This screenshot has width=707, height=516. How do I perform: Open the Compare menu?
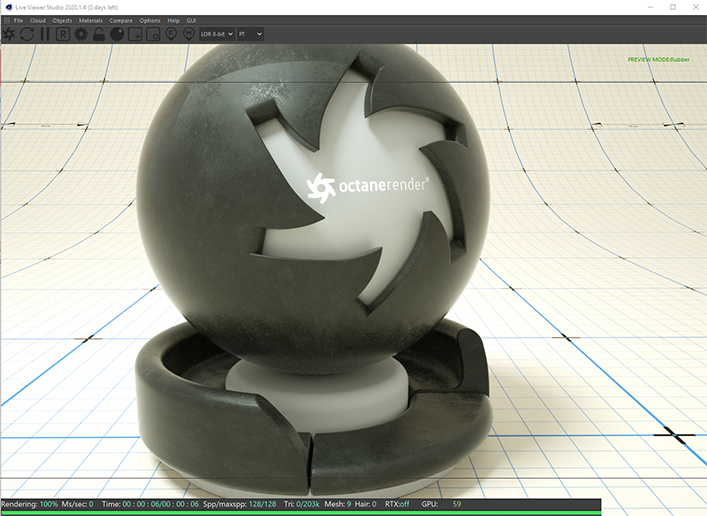pyautogui.click(x=121, y=21)
